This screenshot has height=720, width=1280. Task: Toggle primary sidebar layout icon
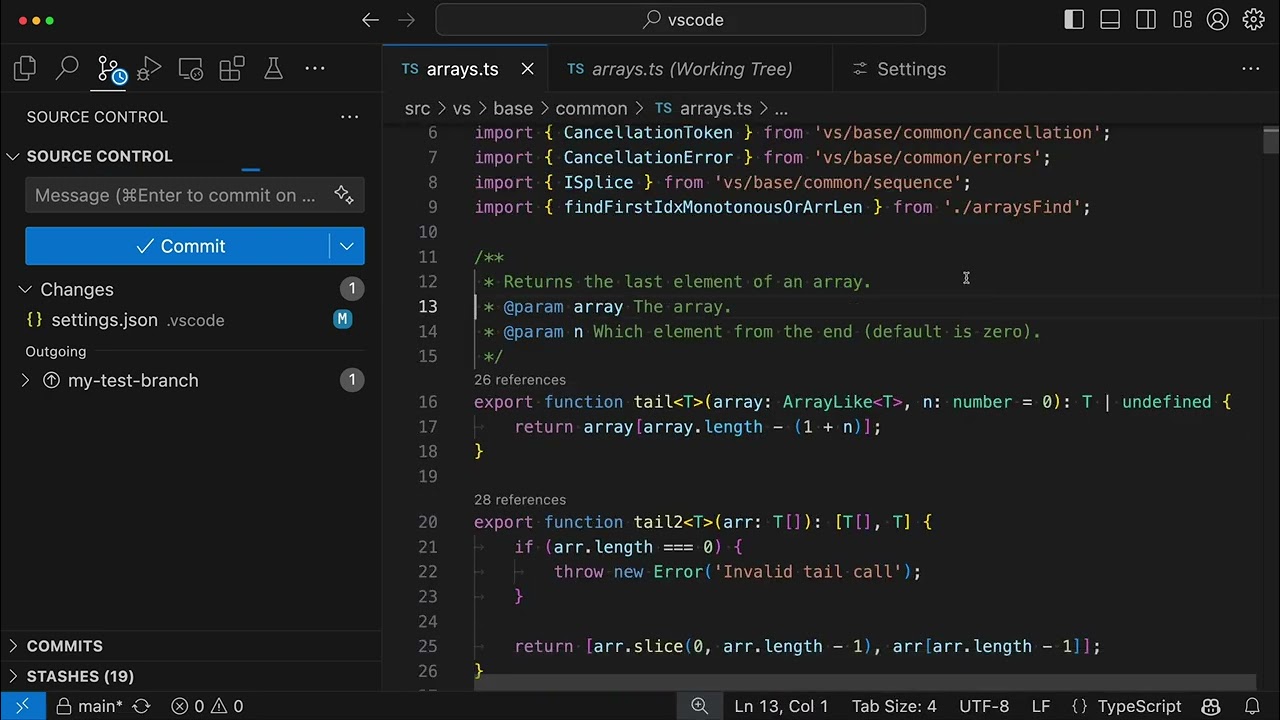[x=1074, y=20]
